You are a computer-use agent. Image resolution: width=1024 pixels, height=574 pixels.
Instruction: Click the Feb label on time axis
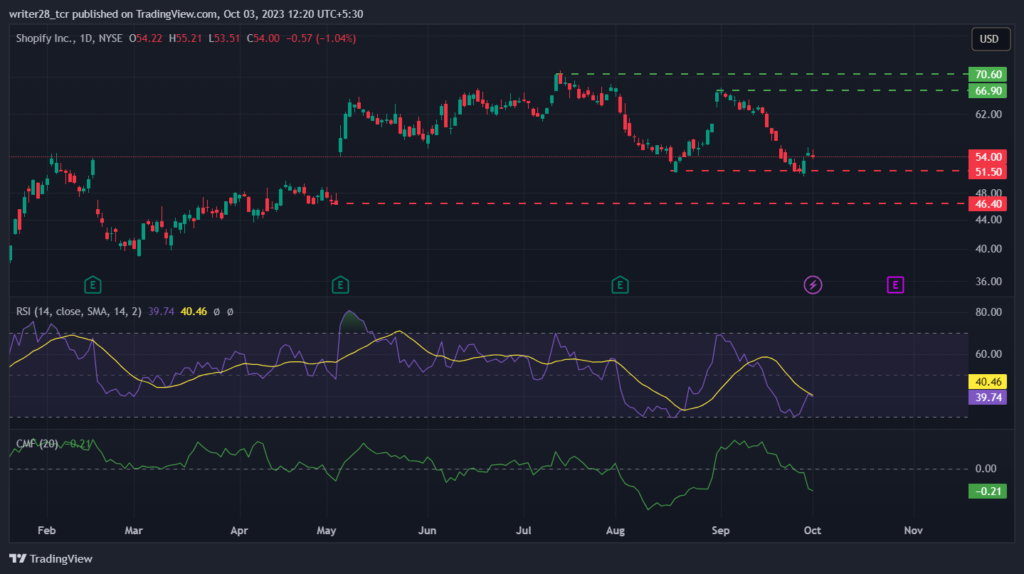point(46,530)
